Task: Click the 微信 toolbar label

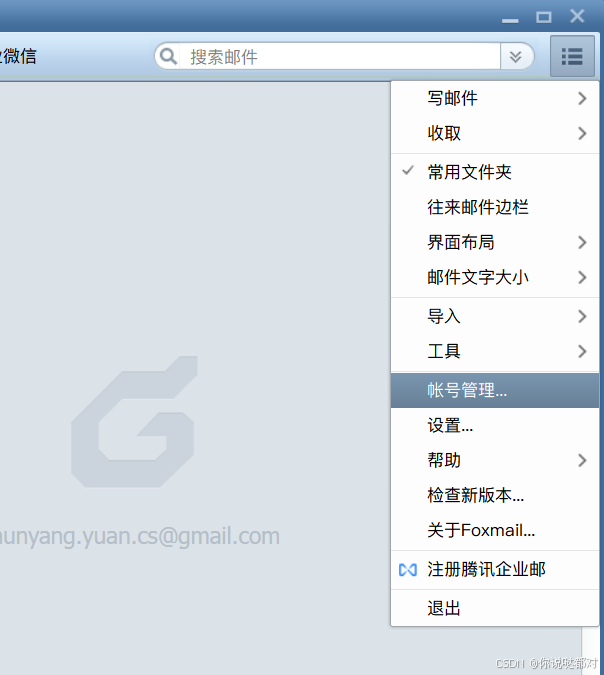Action: click(x=19, y=56)
